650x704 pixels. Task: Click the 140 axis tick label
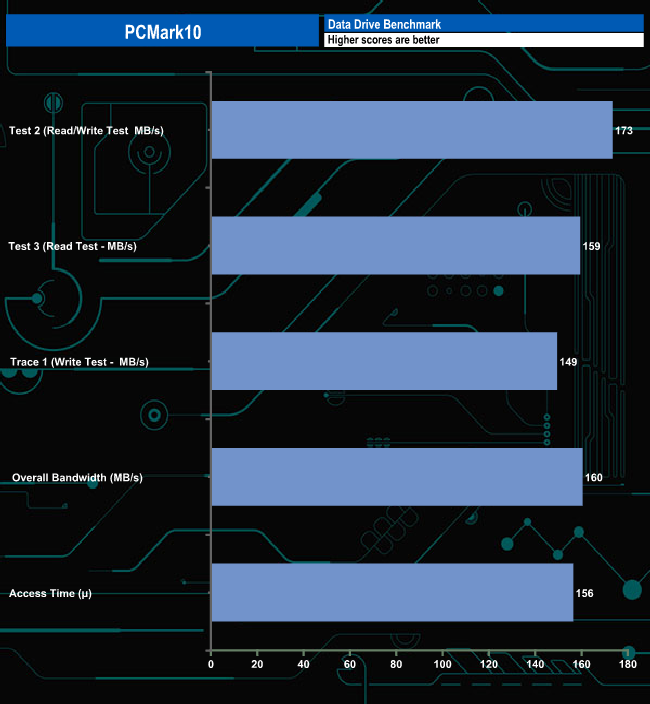coord(535,664)
